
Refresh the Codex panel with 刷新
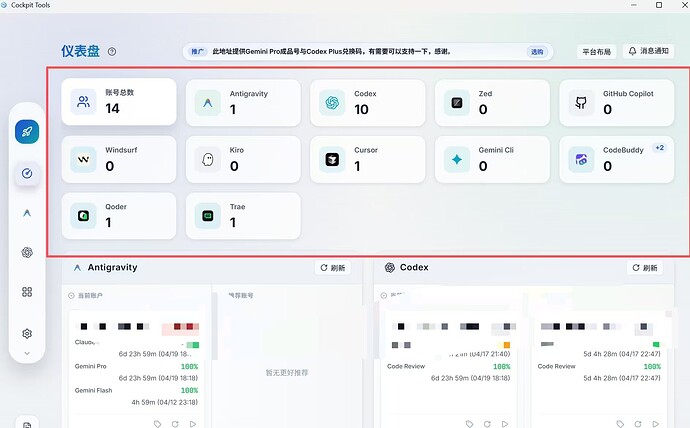(645, 267)
